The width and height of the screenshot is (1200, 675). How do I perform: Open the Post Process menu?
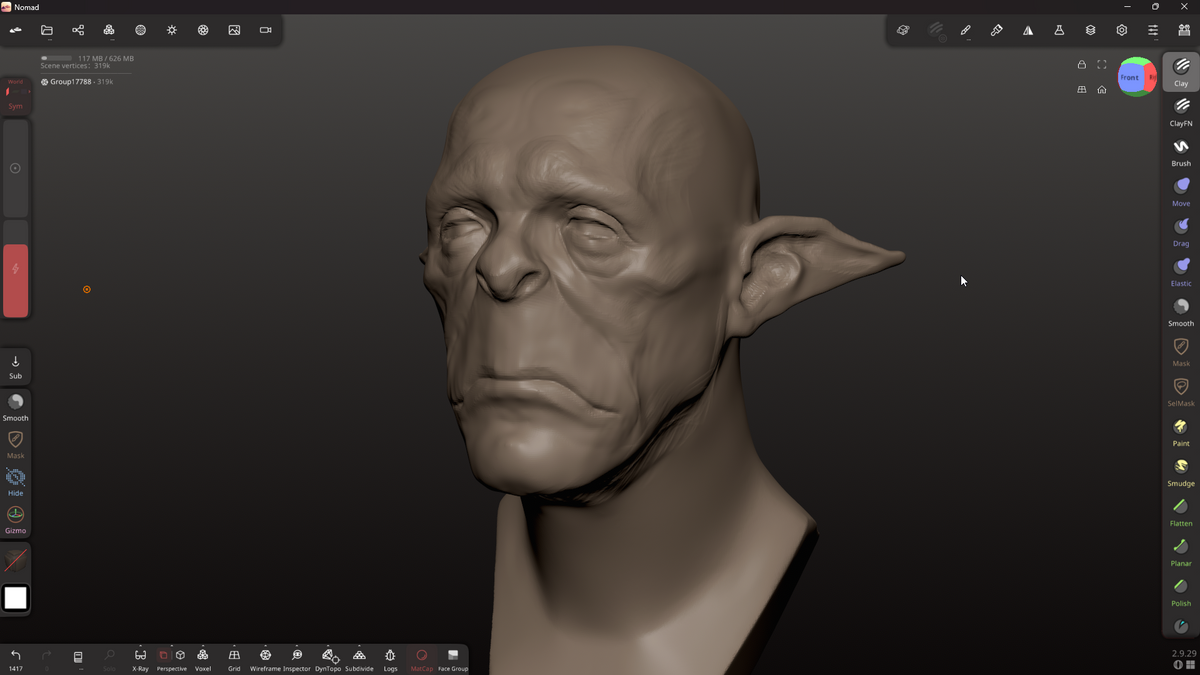(x=203, y=30)
